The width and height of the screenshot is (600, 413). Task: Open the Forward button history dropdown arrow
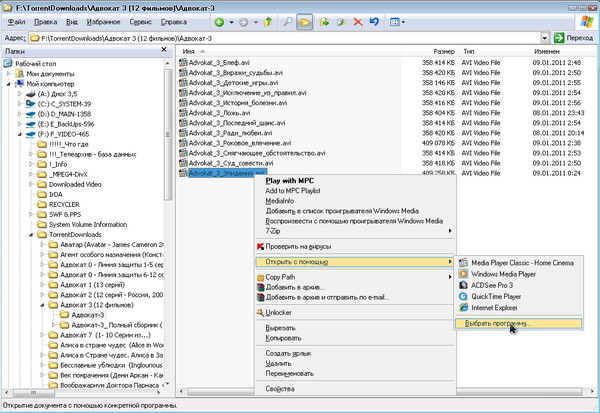[256, 22]
